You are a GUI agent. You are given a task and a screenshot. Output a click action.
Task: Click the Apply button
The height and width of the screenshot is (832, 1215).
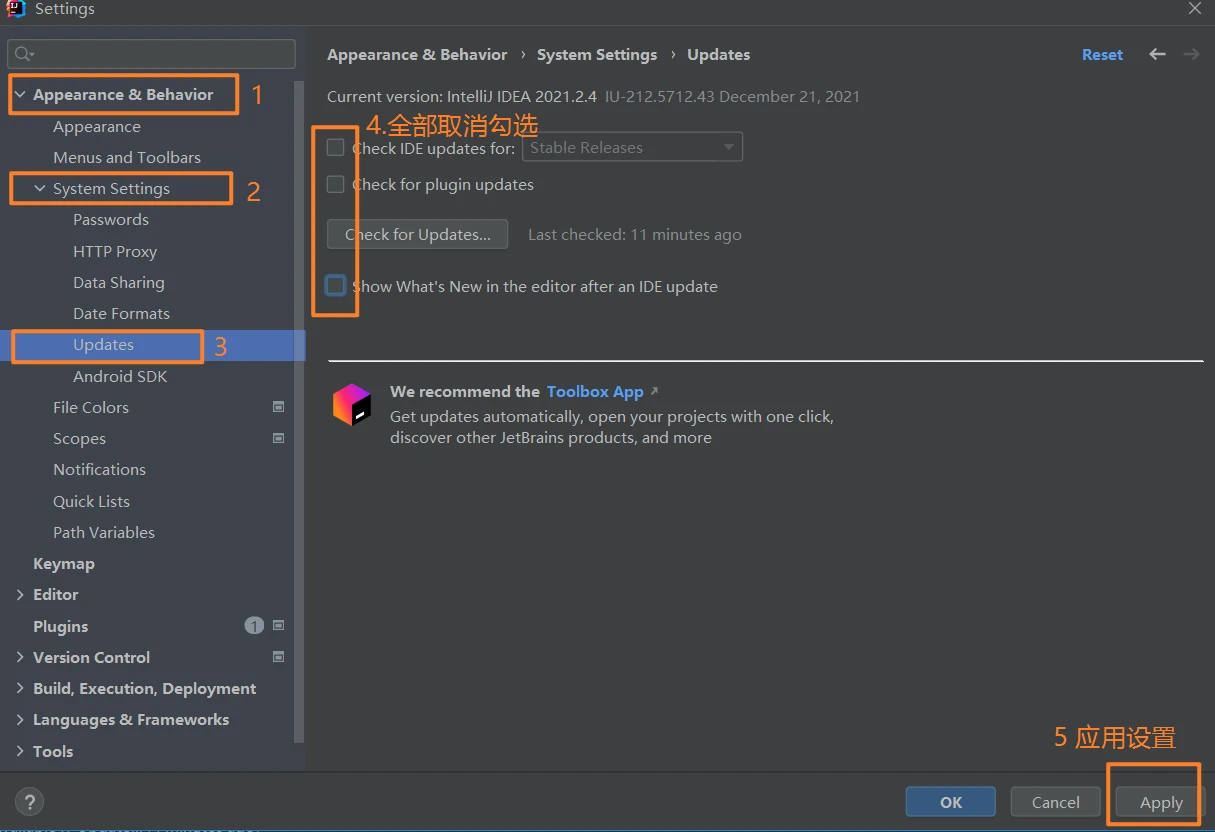tap(1161, 802)
